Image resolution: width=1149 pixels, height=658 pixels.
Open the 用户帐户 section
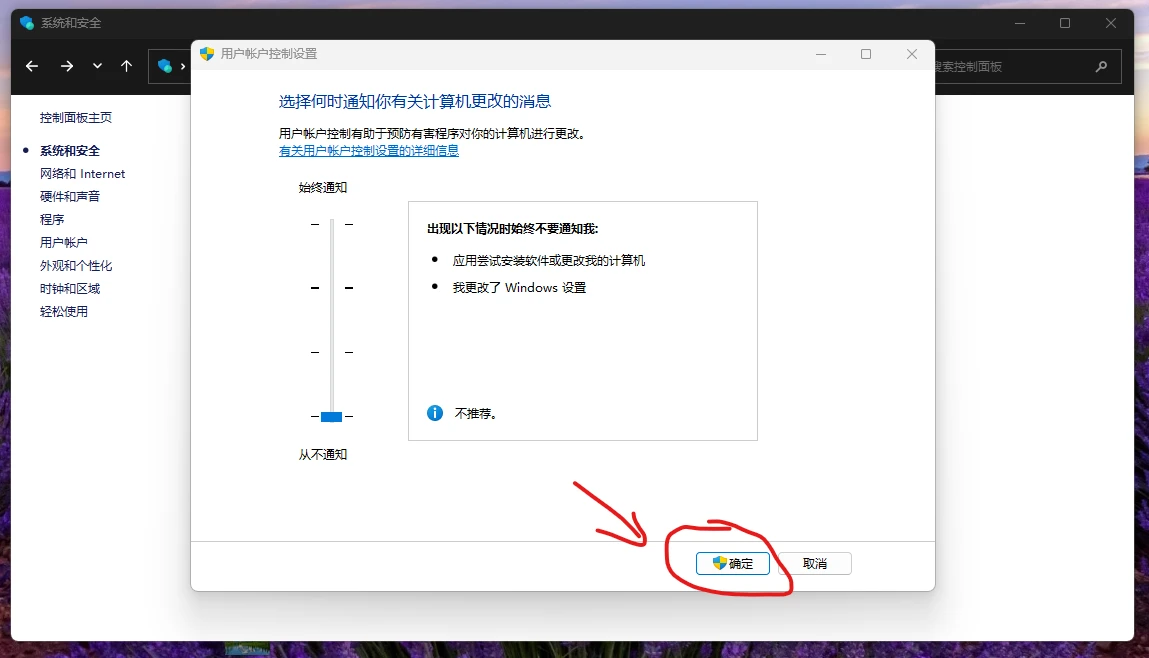[66, 242]
